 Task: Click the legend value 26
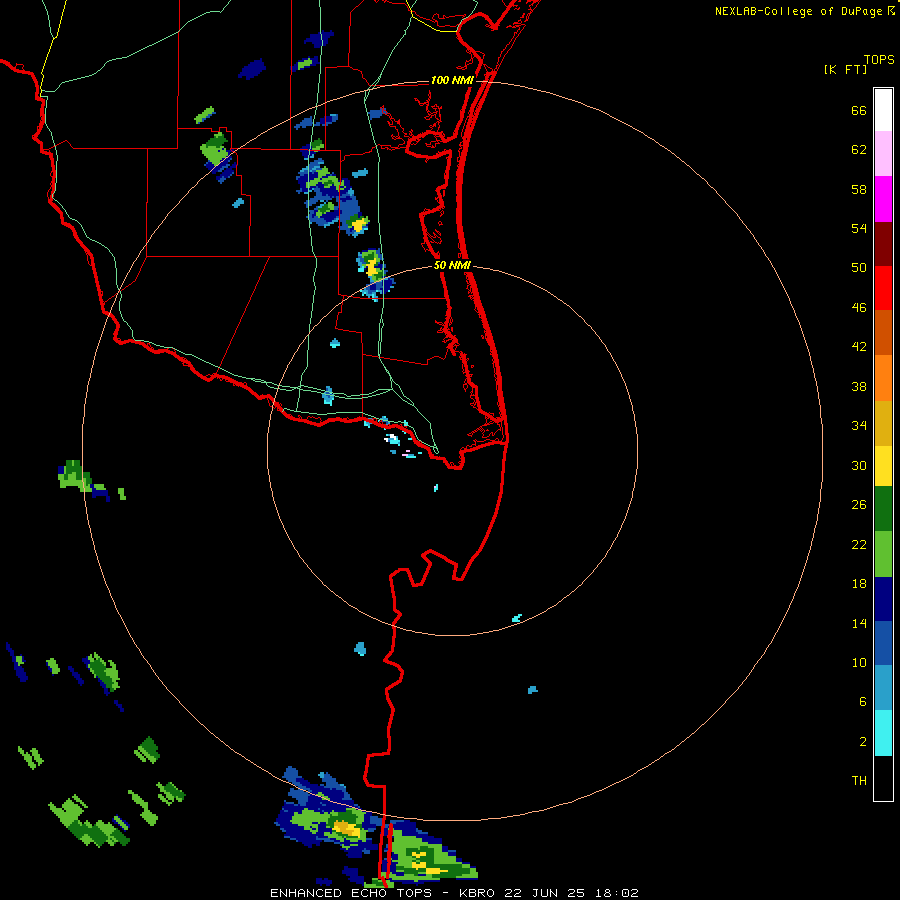[859, 505]
